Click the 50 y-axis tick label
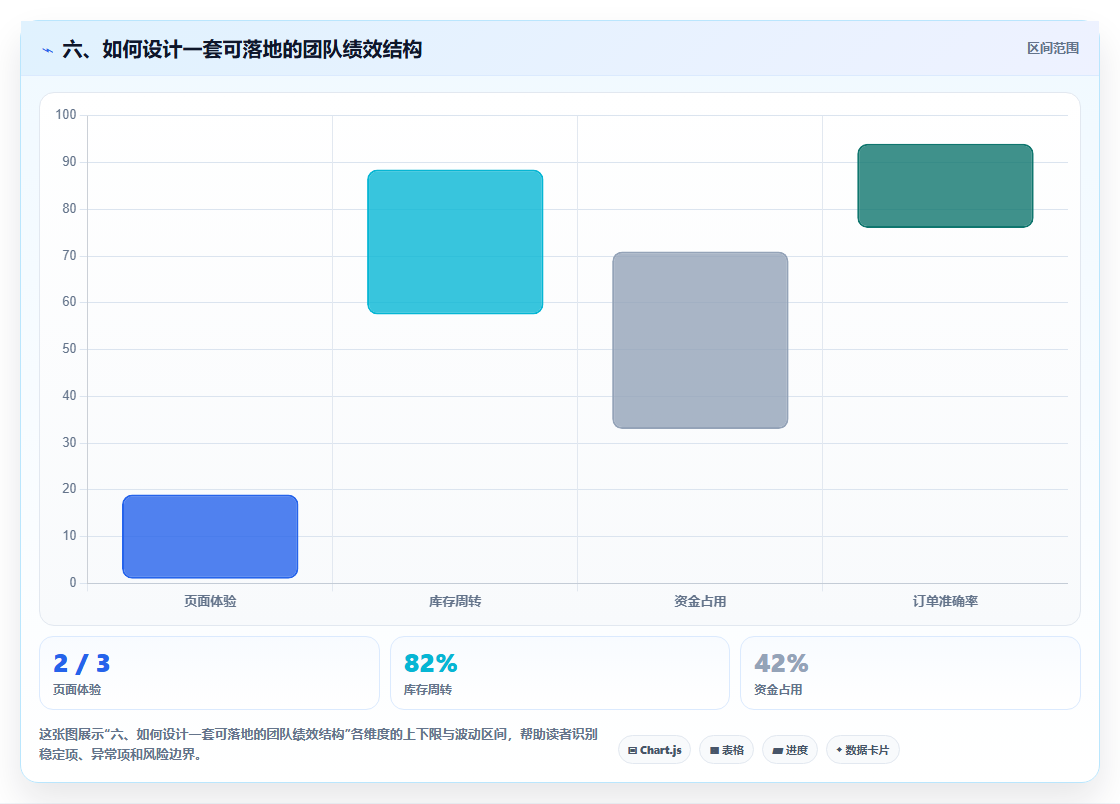This screenshot has width=1120, height=804. pyautogui.click(x=69, y=348)
